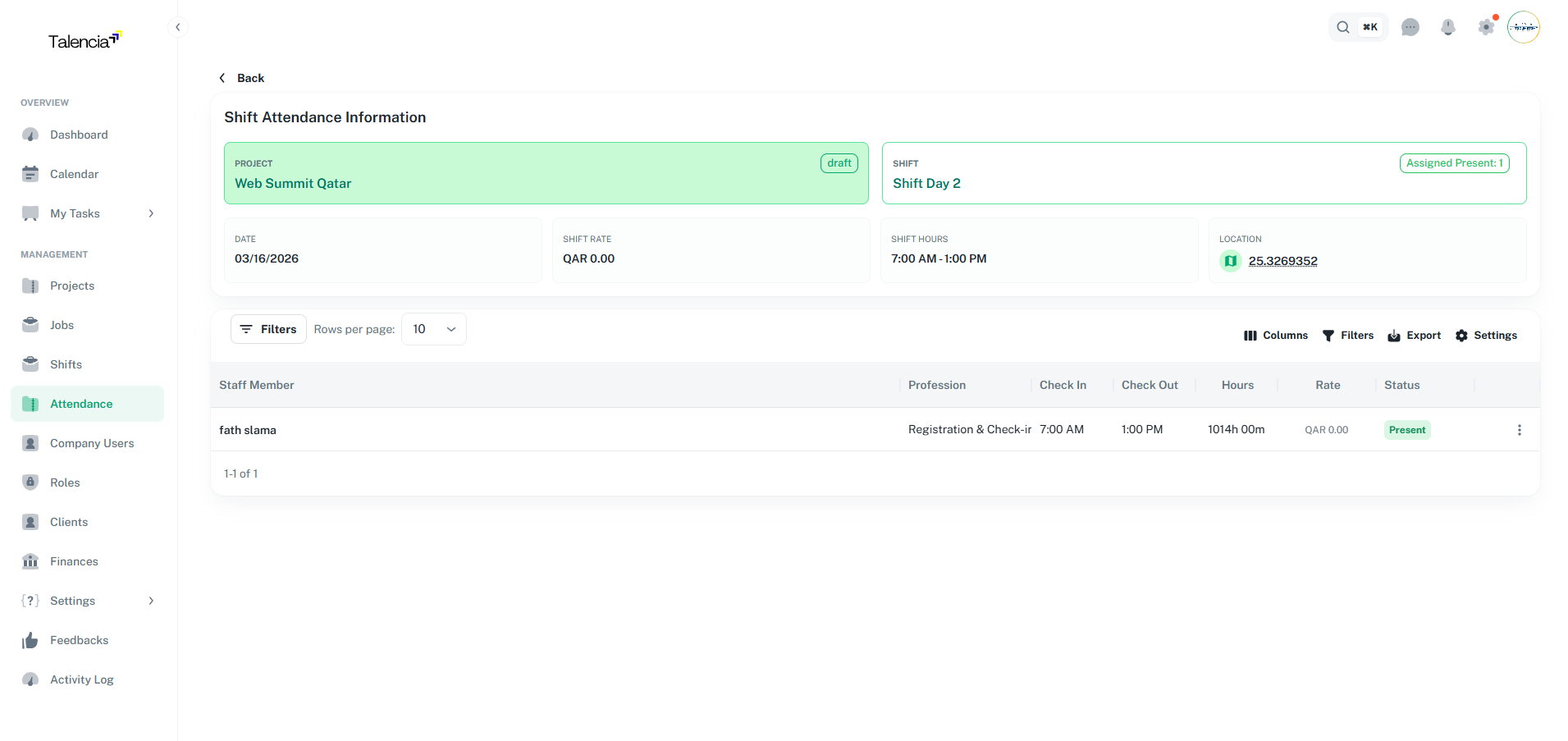Click the notification bell icon
The width and height of the screenshot is (1568, 741).
pyautogui.click(x=1448, y=27)
